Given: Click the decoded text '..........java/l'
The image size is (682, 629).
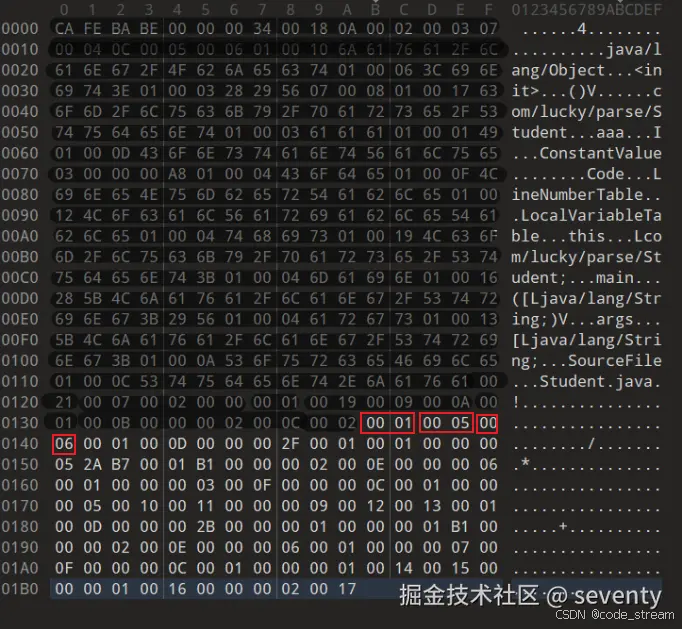Looking at the screenshot, I should click(587, 50).
